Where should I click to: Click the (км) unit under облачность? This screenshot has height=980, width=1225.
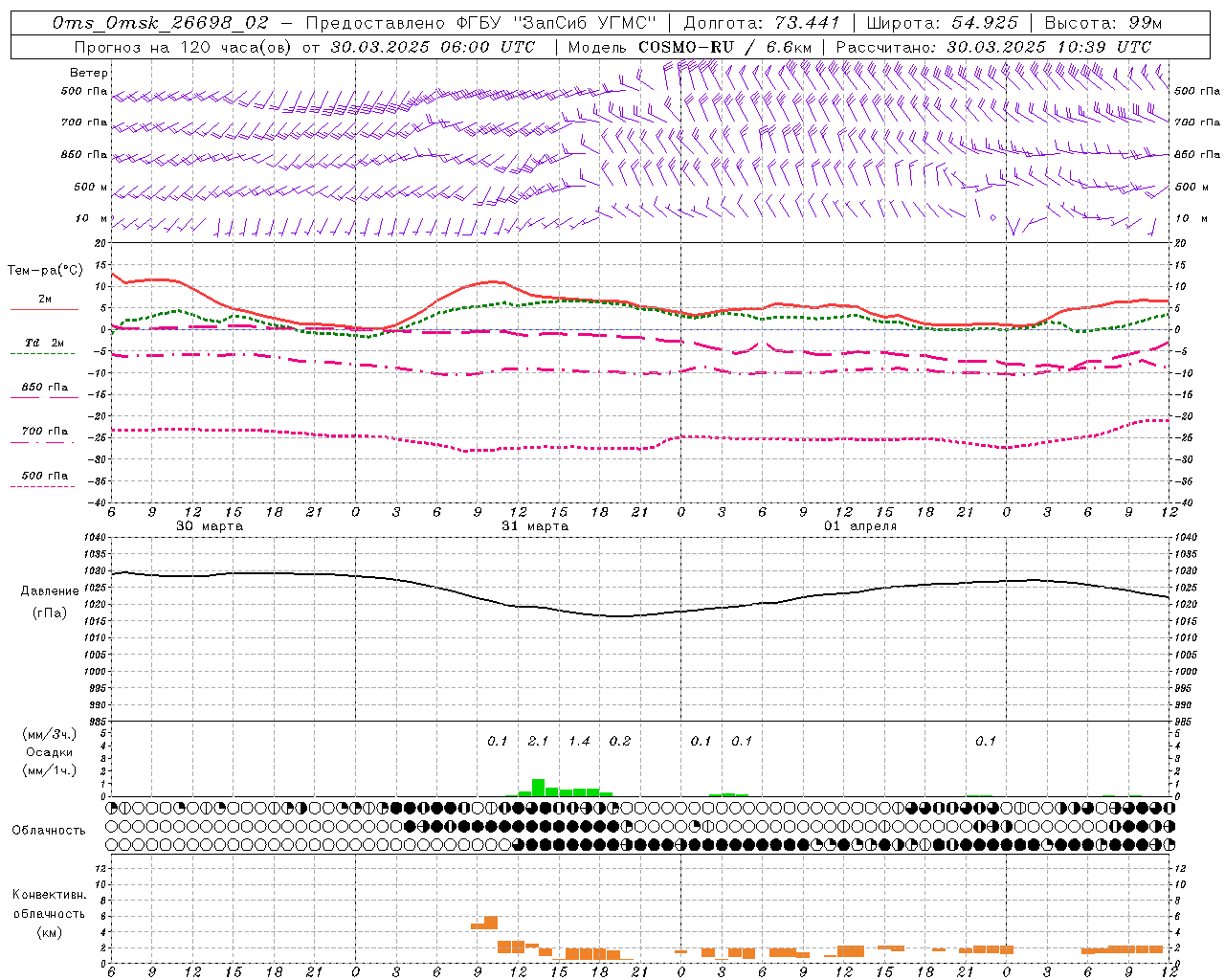pos(49,931)
